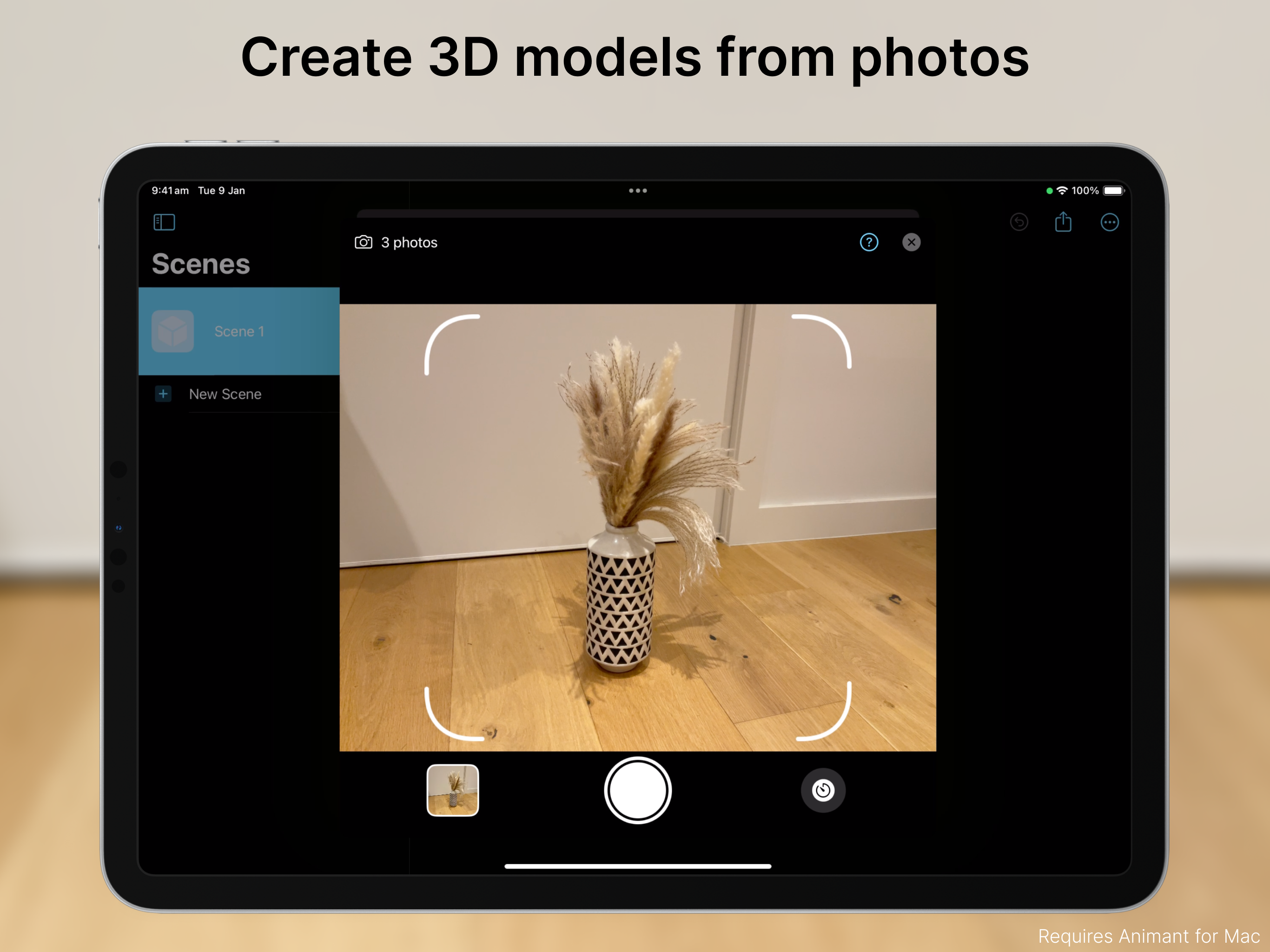Screen dimensions: 1270x952
Task: Close the photo capture panel
Action: tap(911, 242)
